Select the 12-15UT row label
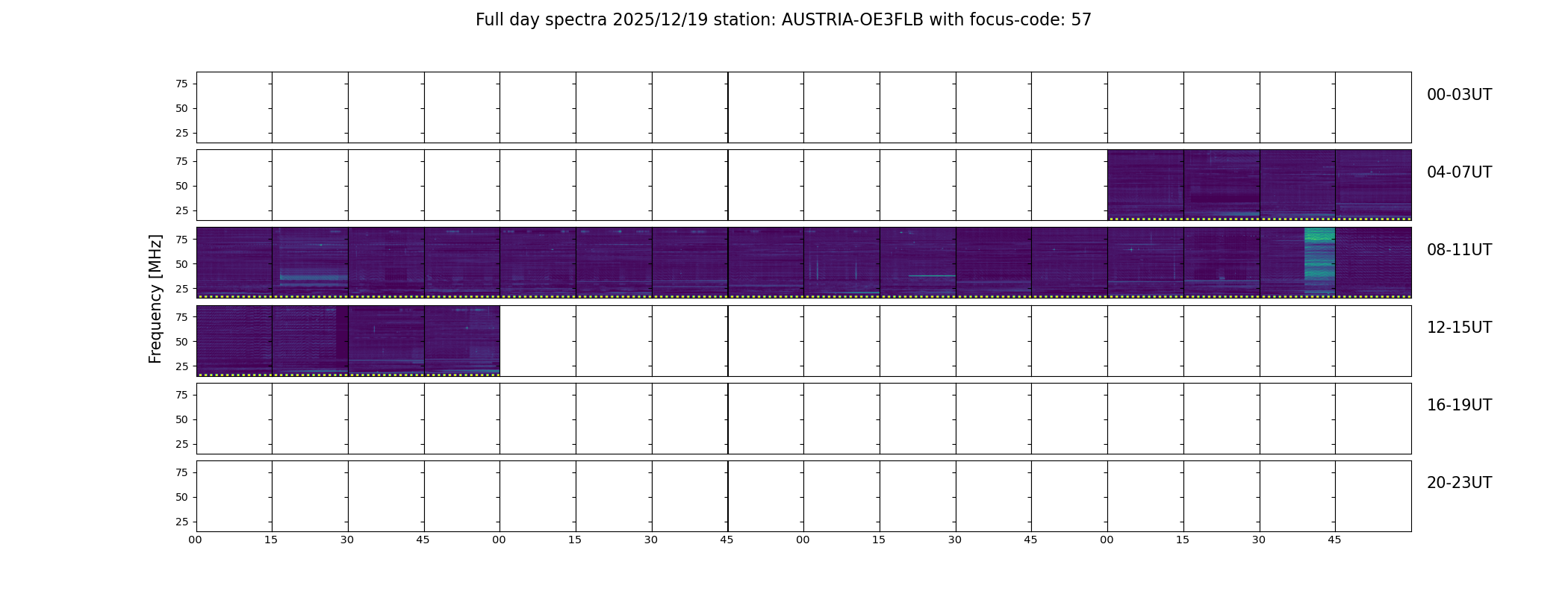The width and height of the screenshot is (1568, 597). pos(1459,328)
